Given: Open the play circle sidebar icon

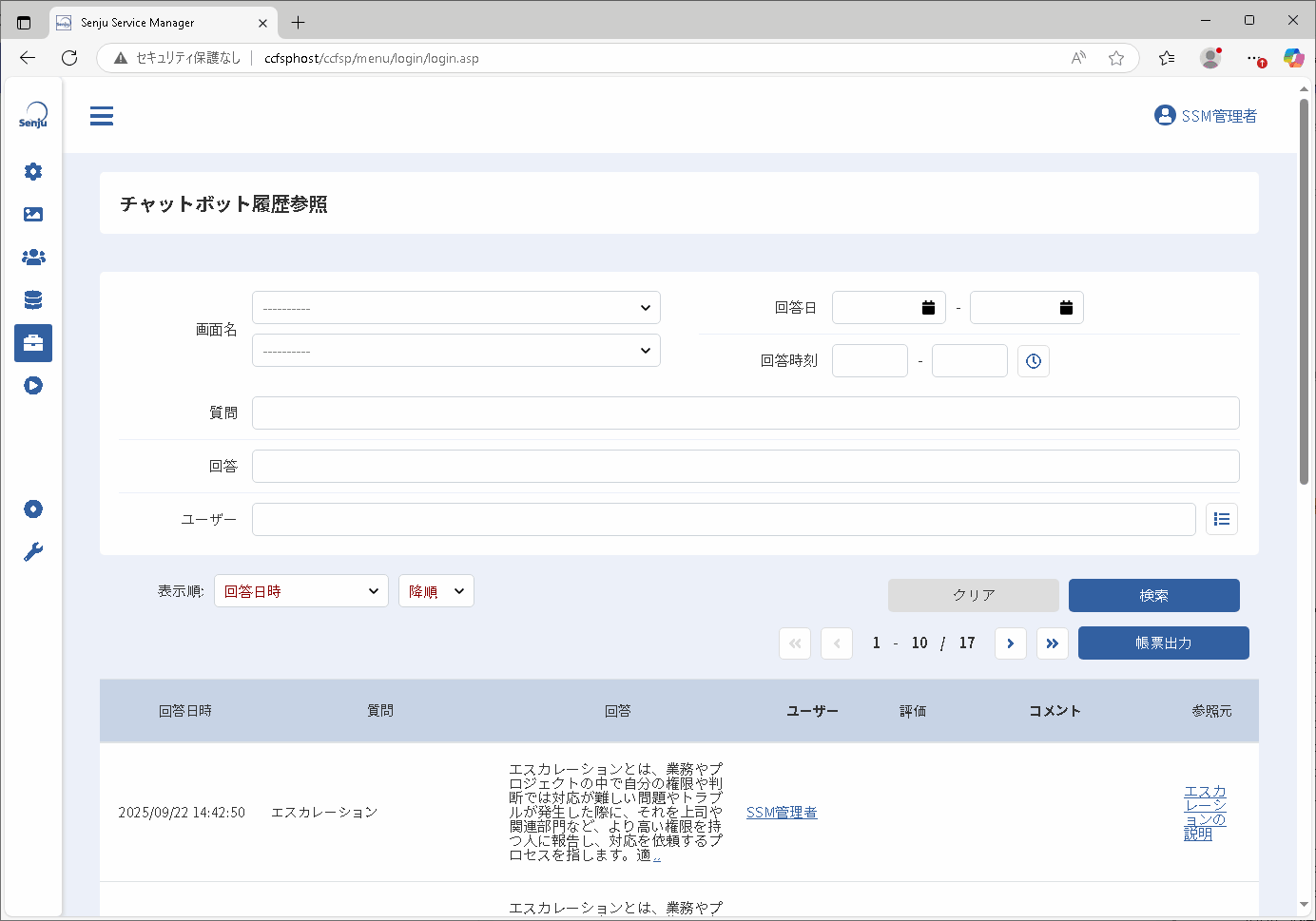Looking at the screenshot, I should point(33,386).
